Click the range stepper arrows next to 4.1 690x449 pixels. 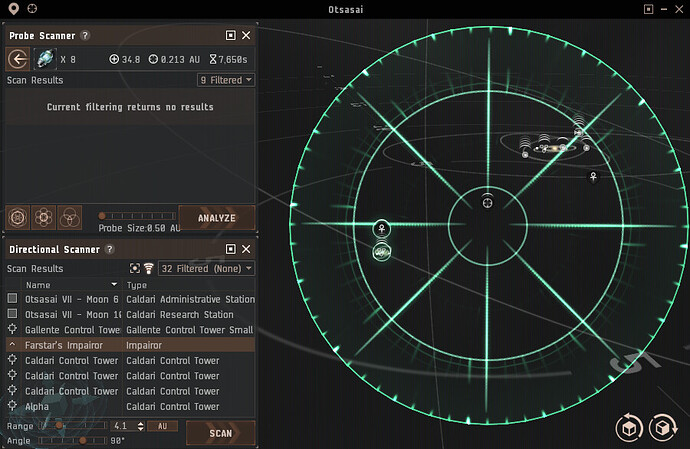[x=140, y=426]
